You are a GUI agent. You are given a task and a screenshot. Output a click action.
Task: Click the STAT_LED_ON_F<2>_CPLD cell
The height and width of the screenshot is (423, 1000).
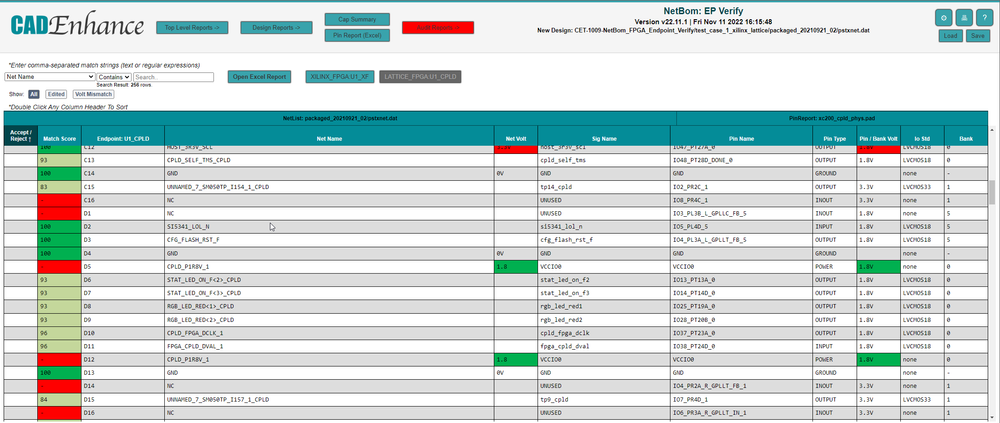[x=329, y=280]
